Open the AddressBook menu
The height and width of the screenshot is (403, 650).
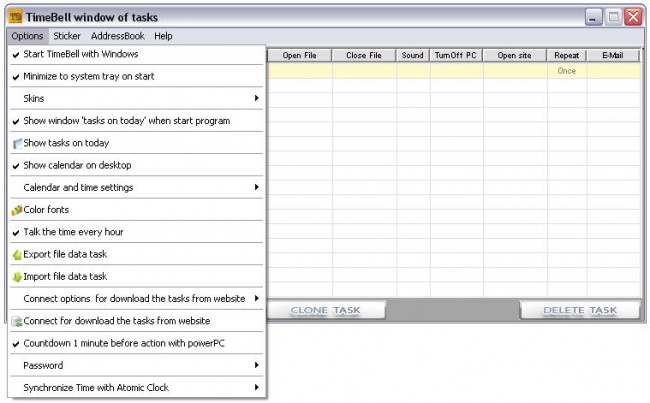pyautogui.click(x=118, y=36)
